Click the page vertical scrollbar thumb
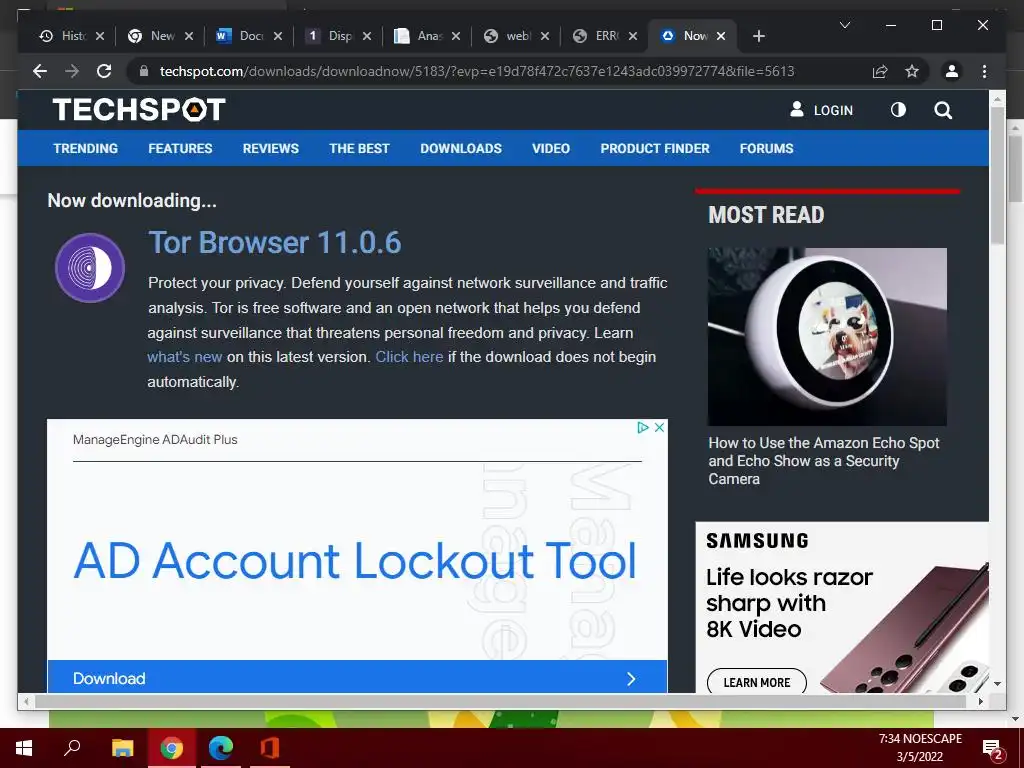This screenshot has width=1024, height=768. pyautogui.click(x=997, y=176)
